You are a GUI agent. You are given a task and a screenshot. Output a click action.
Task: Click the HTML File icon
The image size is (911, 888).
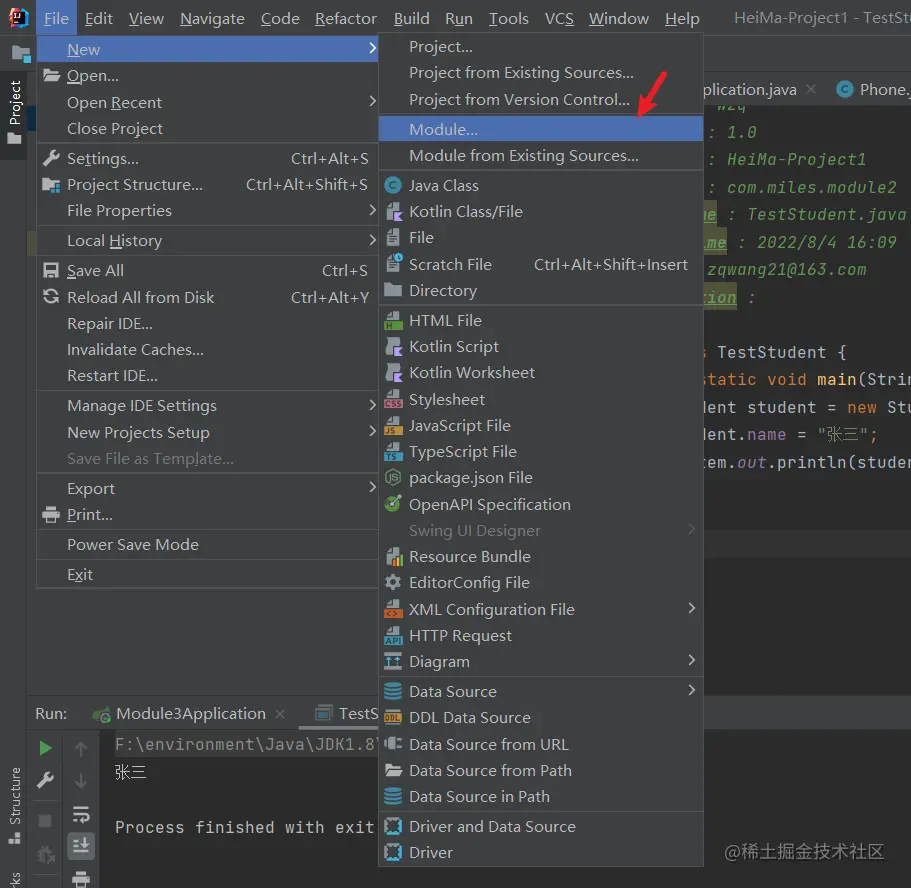coord(393,320)
